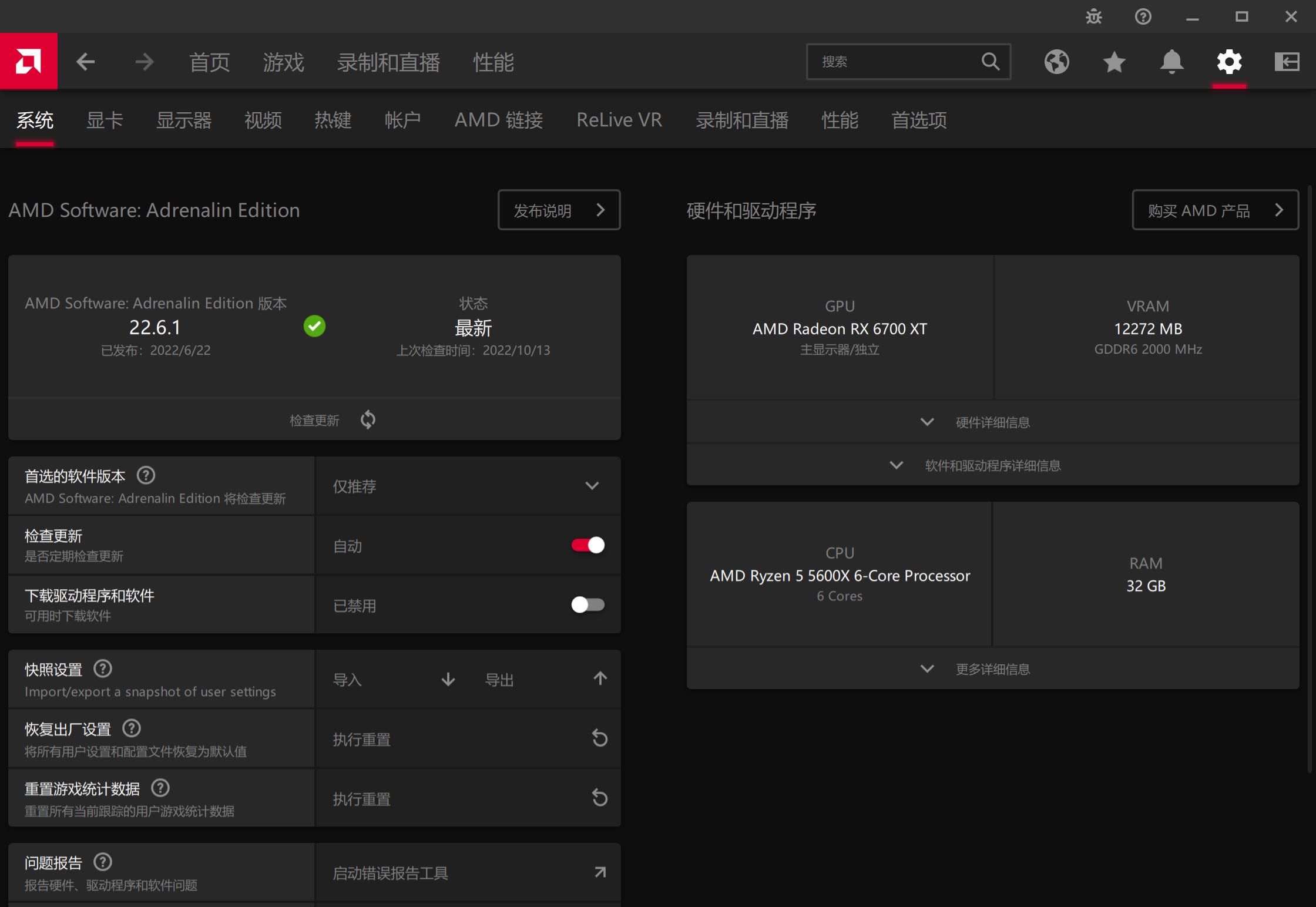Click 检查更新 text under version card

pos(314,420)
